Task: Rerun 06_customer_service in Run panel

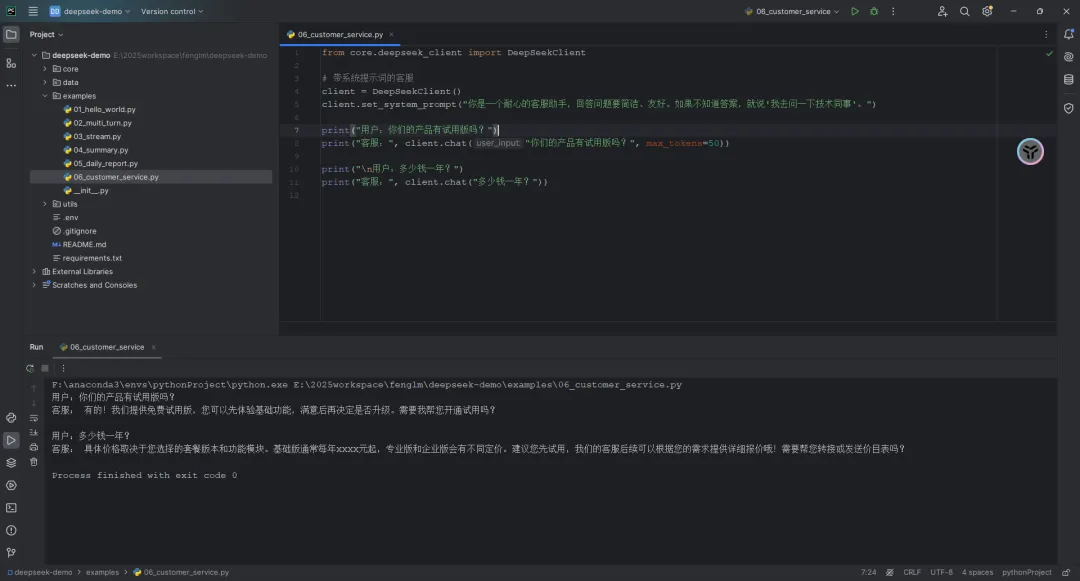Action: 30,368
